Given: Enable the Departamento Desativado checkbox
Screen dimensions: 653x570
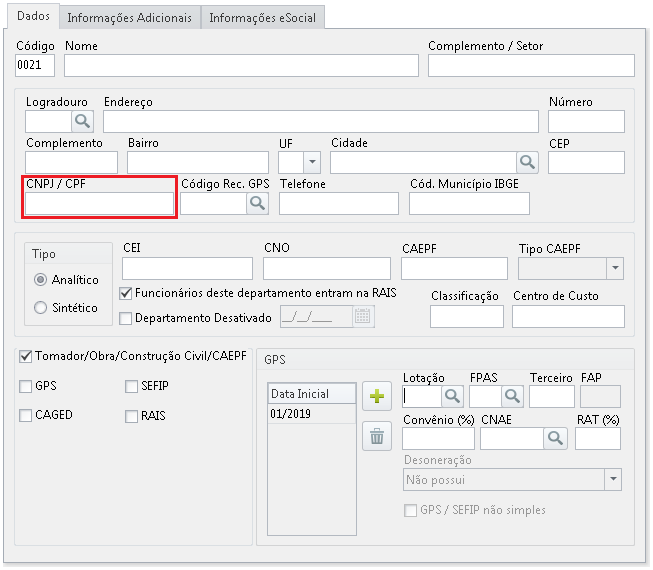Looking at the screenshot, I should (x=126, y=318).
